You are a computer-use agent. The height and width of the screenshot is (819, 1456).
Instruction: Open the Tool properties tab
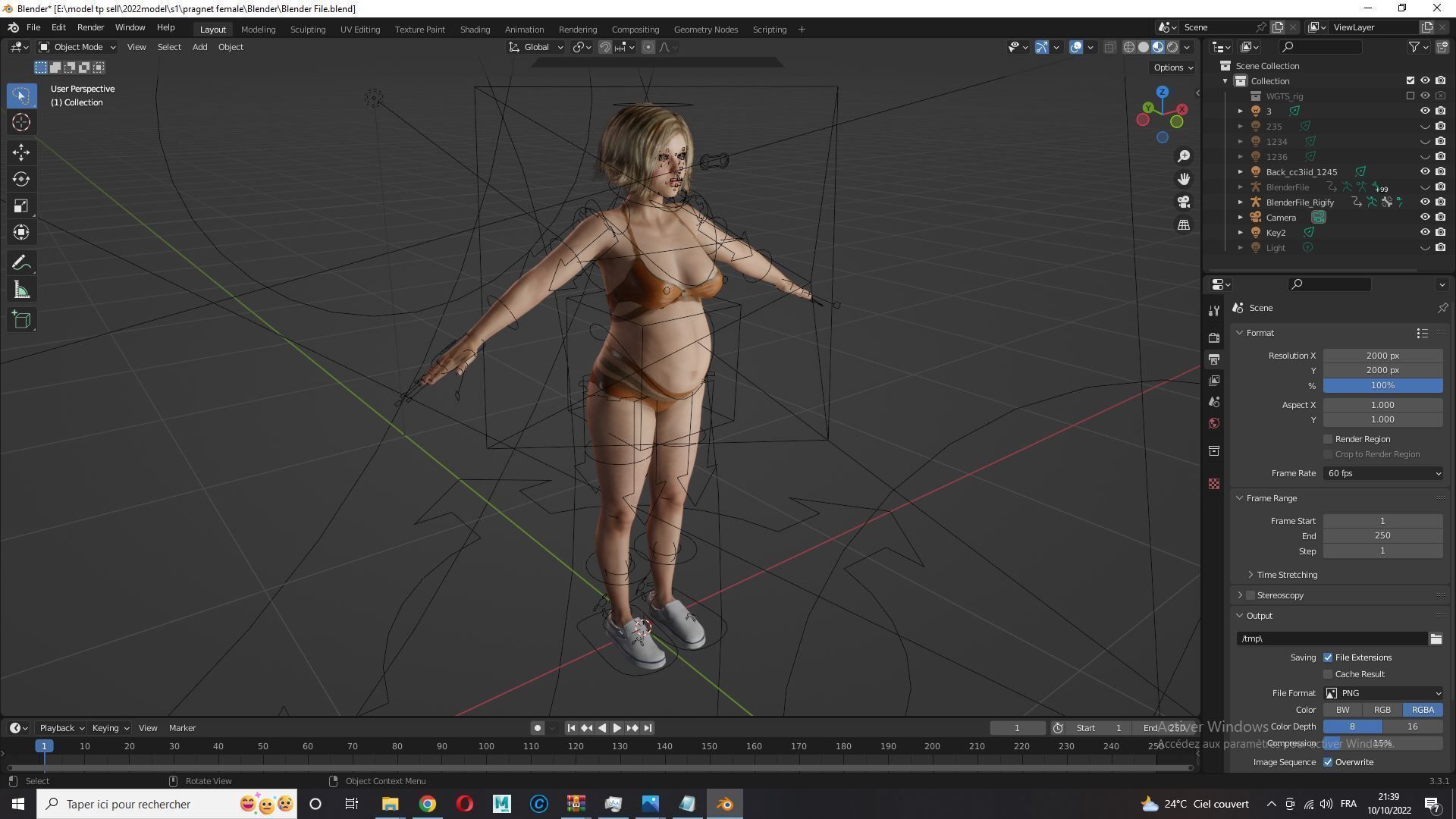[x=1214, y=310]
